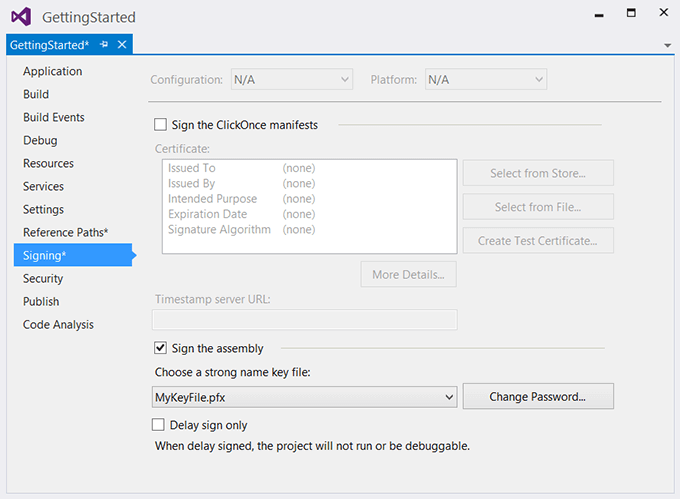Screen dimensions: 680x499
Task: Minimize the GettingStarted window
Action: [x=599, y=16]
